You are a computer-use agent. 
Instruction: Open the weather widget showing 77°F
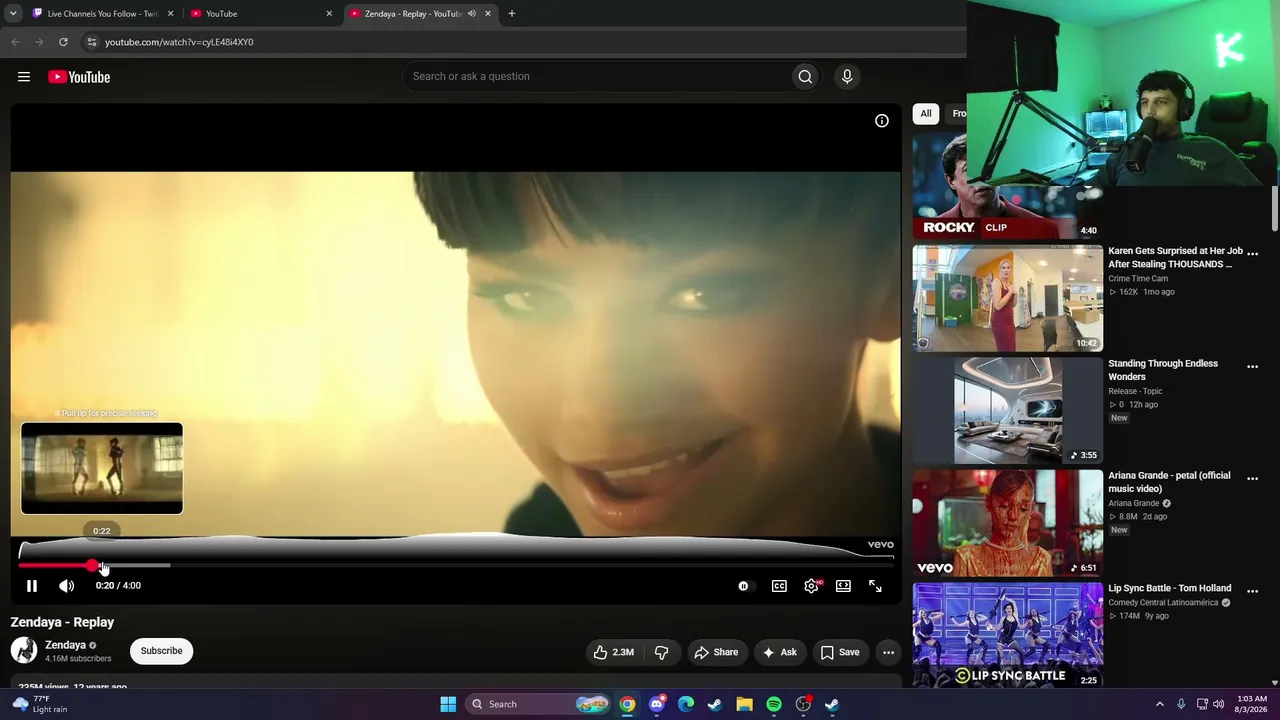tap(40, 704)
